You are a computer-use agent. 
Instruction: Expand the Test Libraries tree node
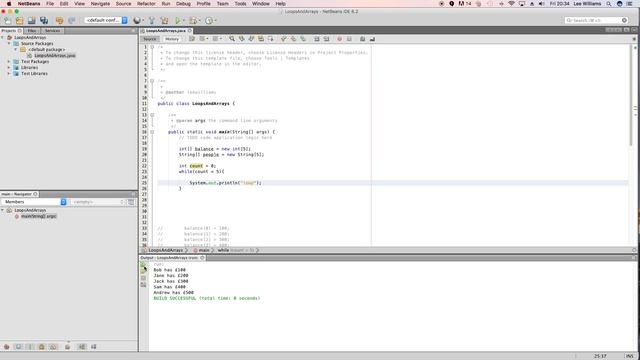pos(9,73)
